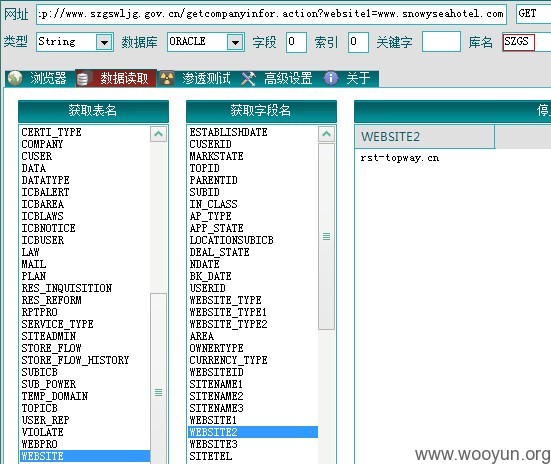Select field CUSERID

[210, 144]
